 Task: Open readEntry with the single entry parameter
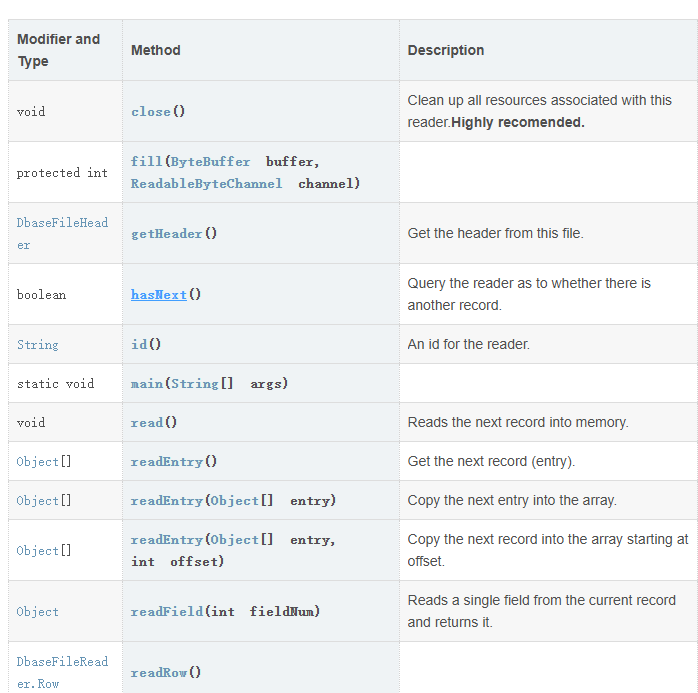pyautogui.click(x=166, y=501)
